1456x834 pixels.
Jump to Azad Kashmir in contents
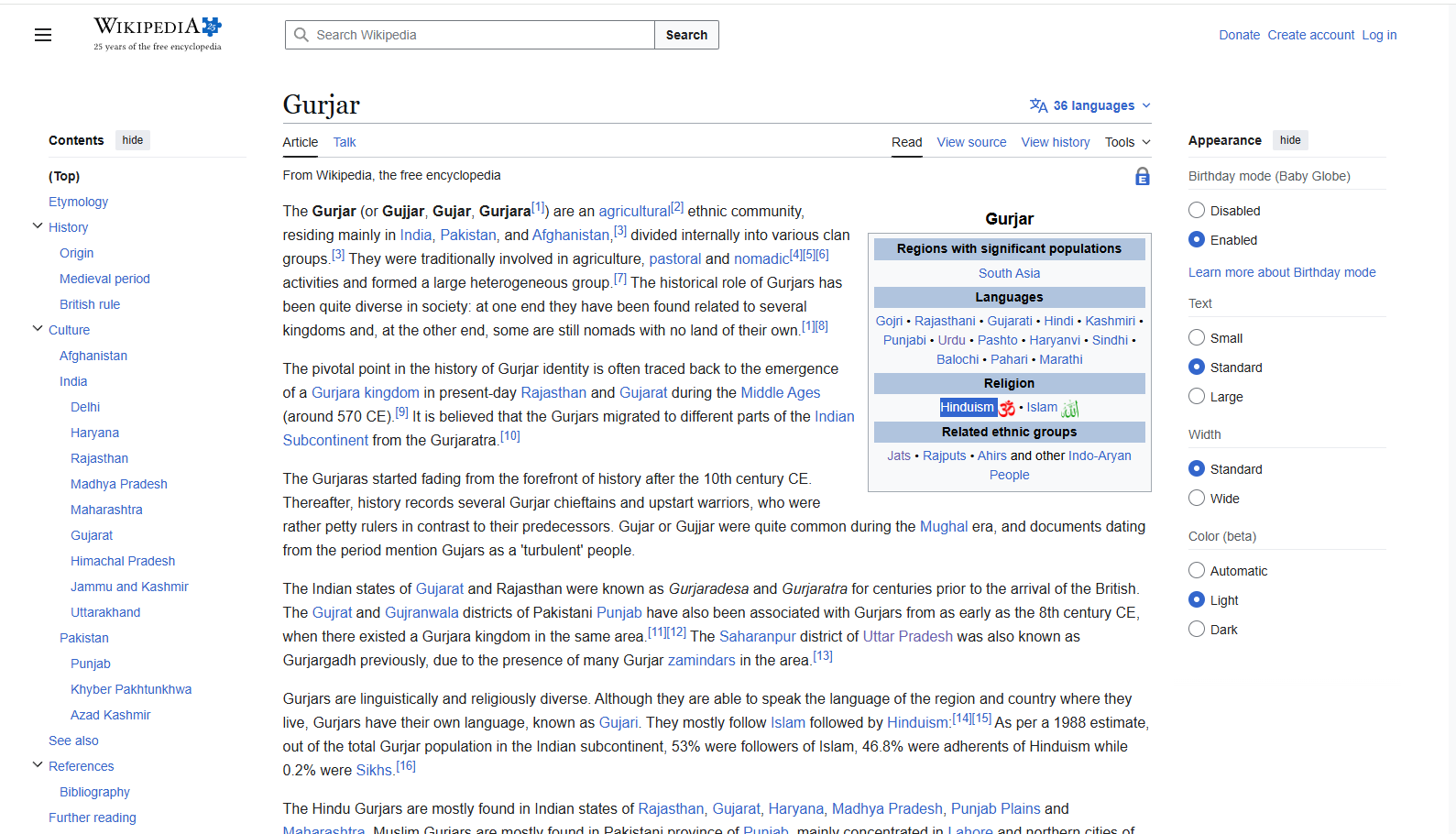point(110,715)
